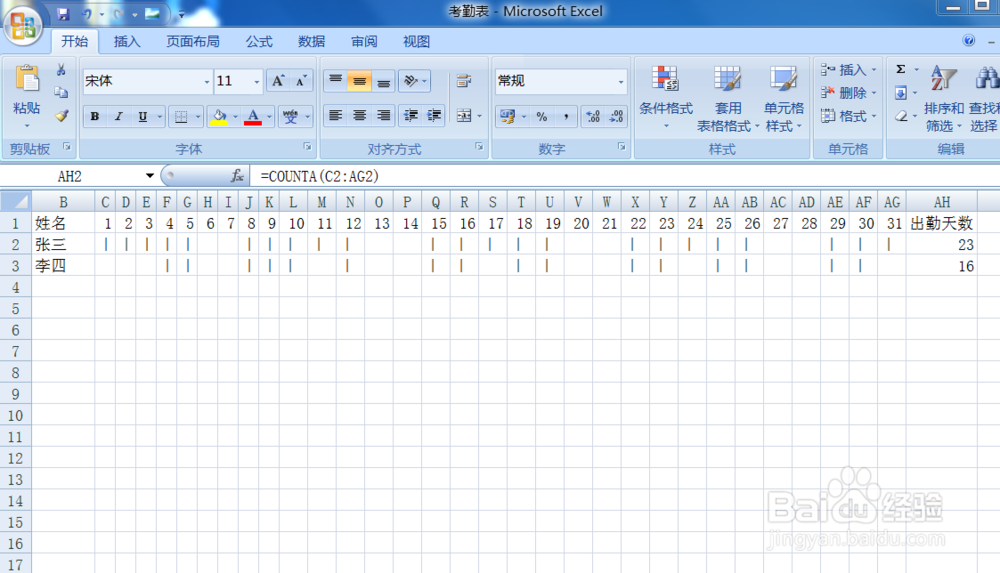Click the accounting number format icon
This screenshot has width=1000, height=573.
pyautogui.click(x=508, y=117)
